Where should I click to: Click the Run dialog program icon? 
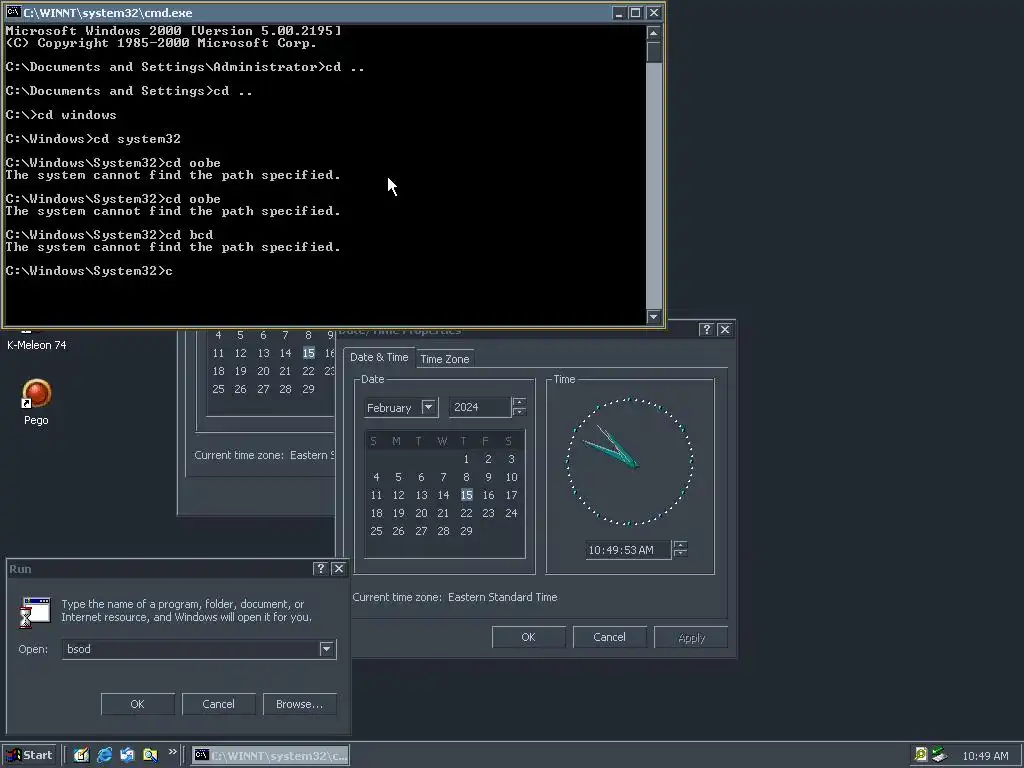(35, 612)
